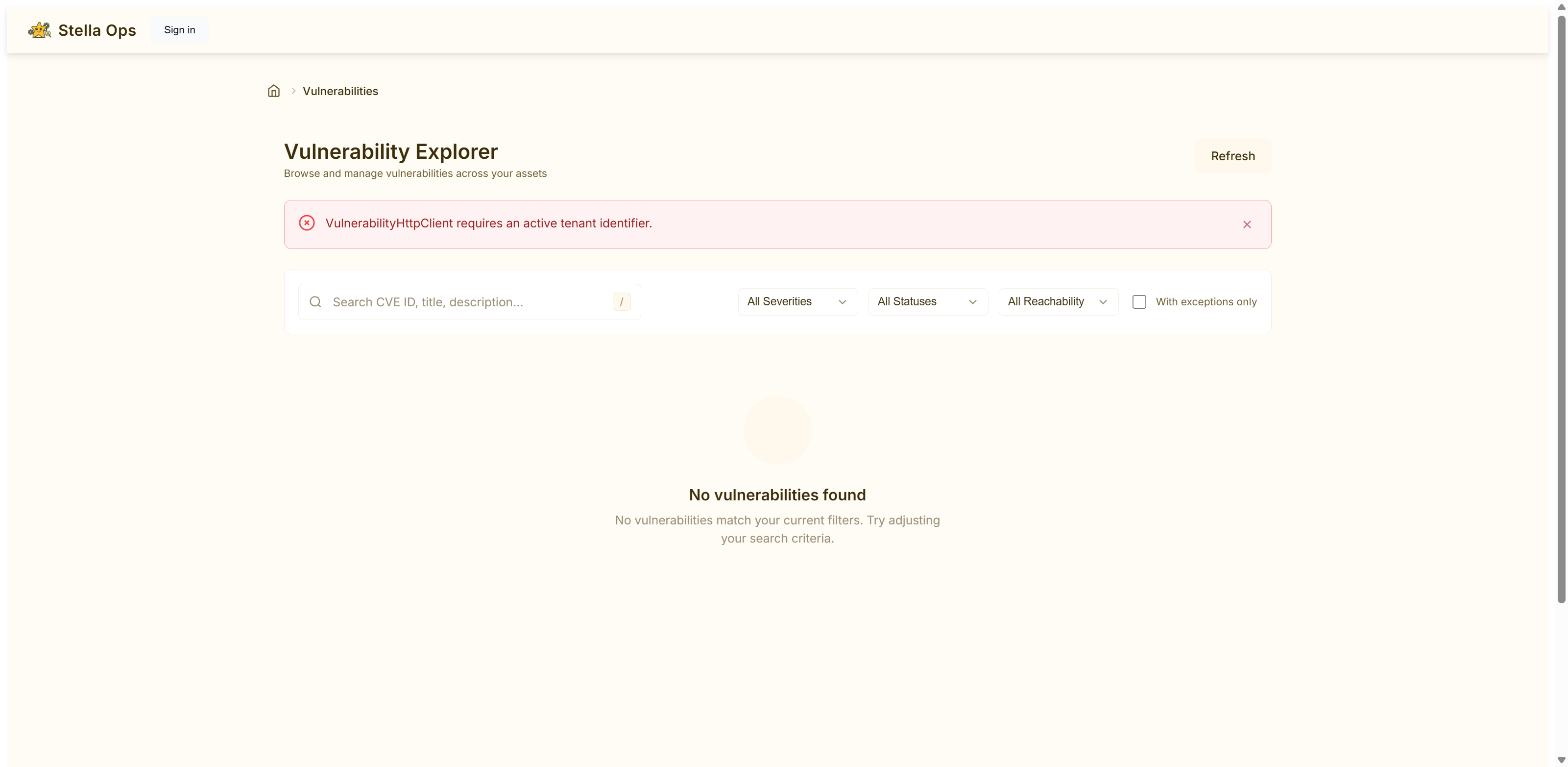Viewport: 1568px width, 767px height.
Task: Enable With exceptions only checkbox
Action: (x=1139, y=302)
